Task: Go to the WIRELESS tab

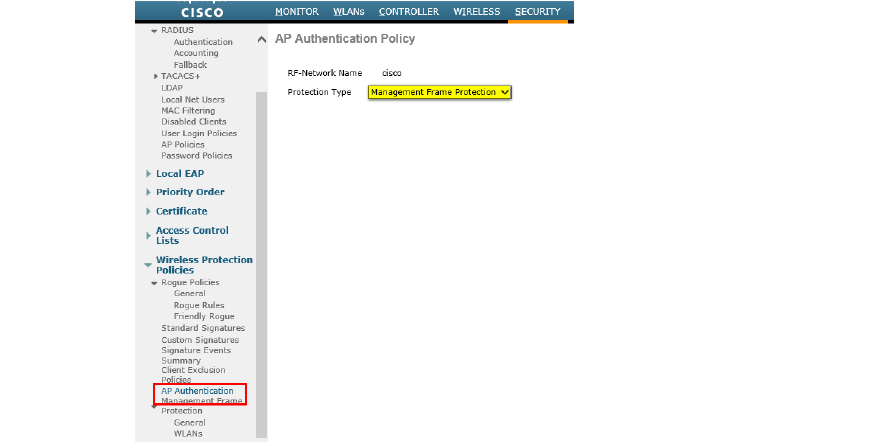Action: click(477, 12)
